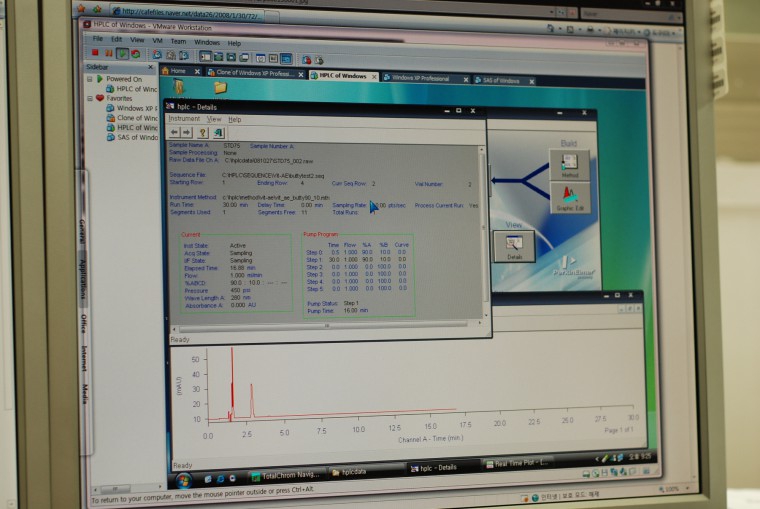
Task: Switch to Clone of Windows XP Professional tab
Action: click(254, 73)
